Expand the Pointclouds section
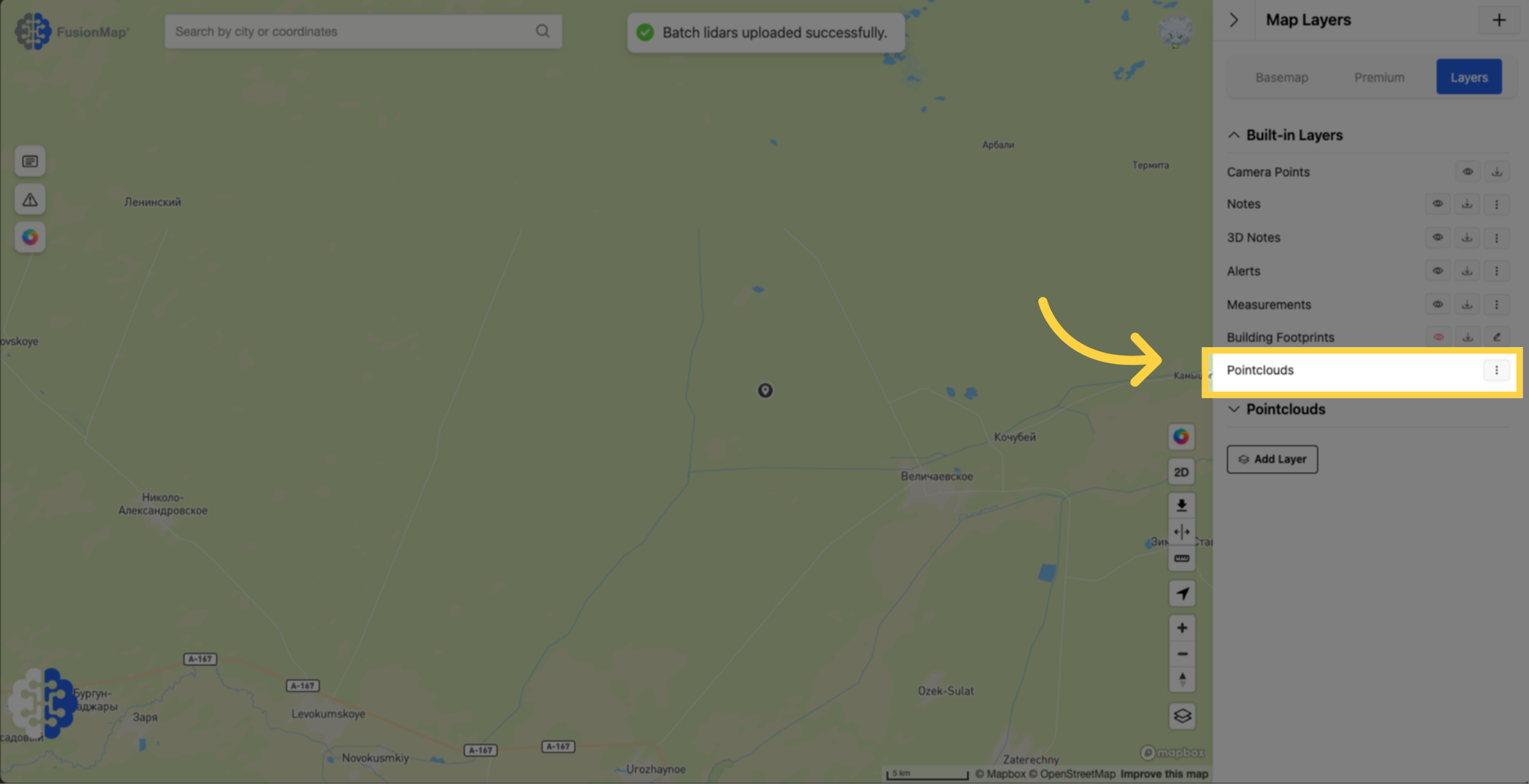 point(1233,409)
